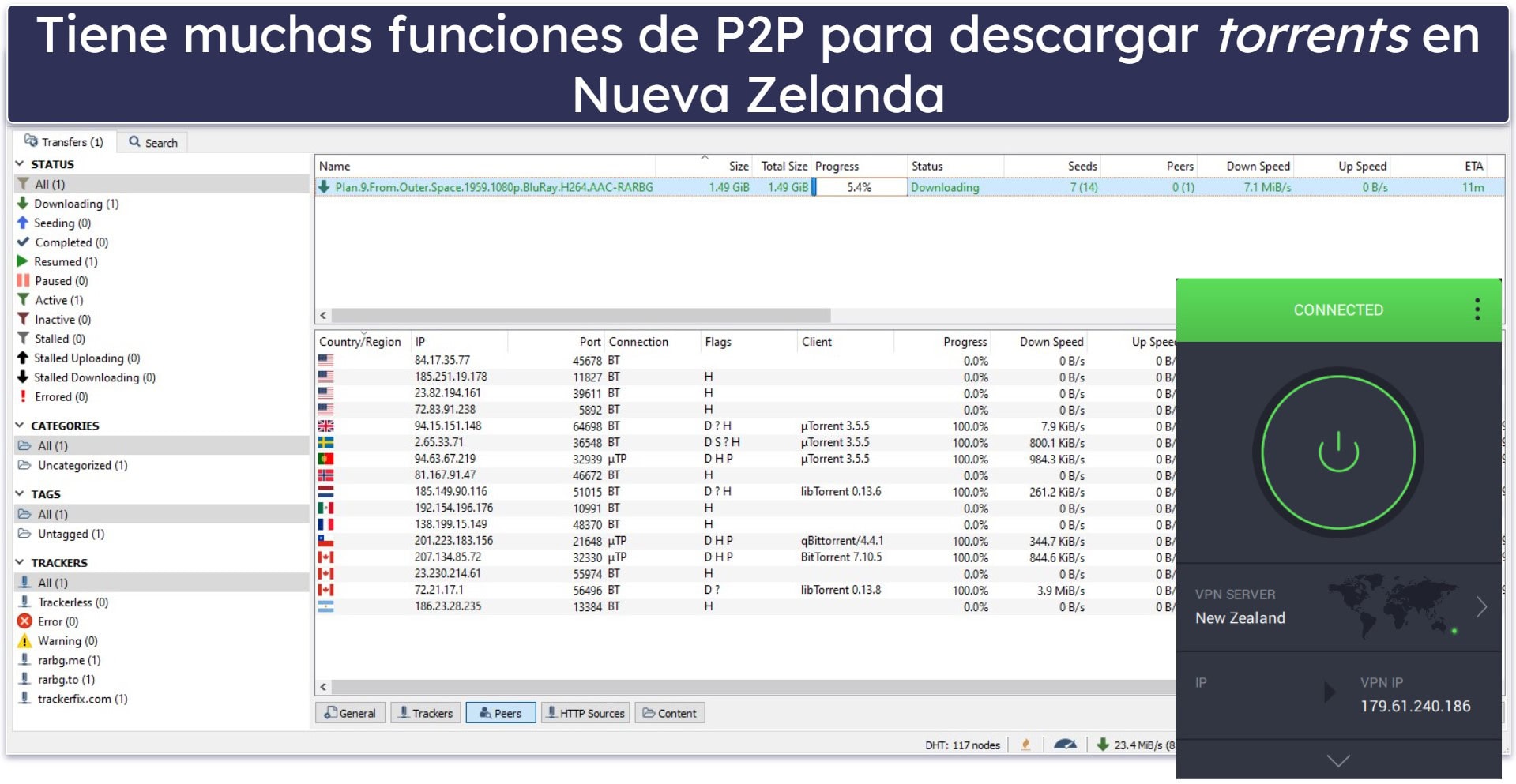The width and height of the screenshot is (1516, 784).
Task: Select All (1) under STATUS
Action: 162,184
